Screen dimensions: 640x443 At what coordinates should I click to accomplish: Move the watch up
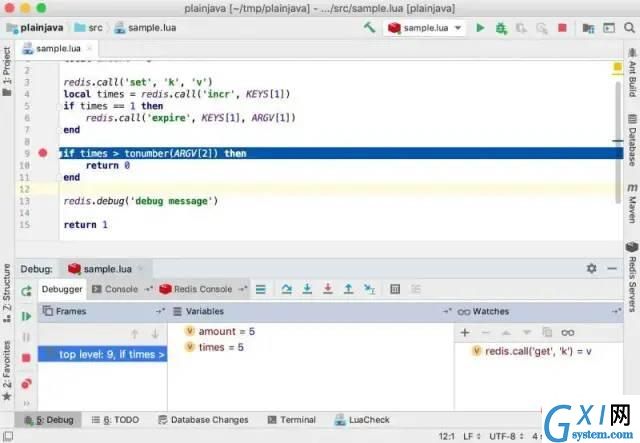pyautogui.click(x=506, y=333)
